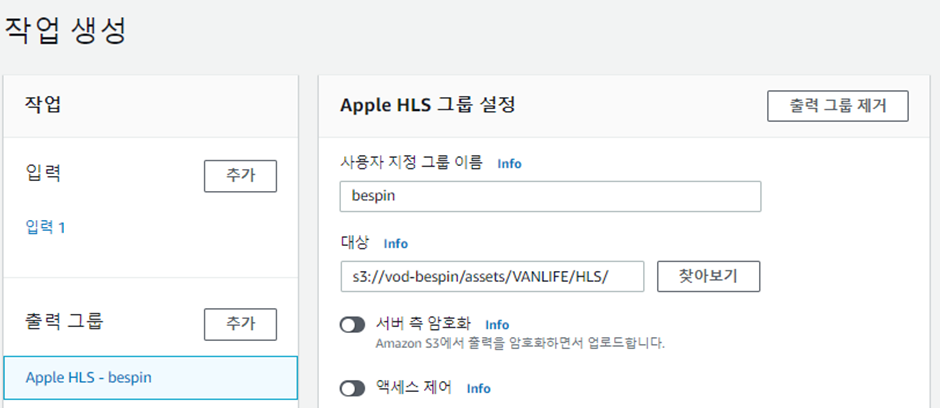Click the 출력 그룹 제거 button
This screenshot has height=408, width=940.
(x=837, y=106)
